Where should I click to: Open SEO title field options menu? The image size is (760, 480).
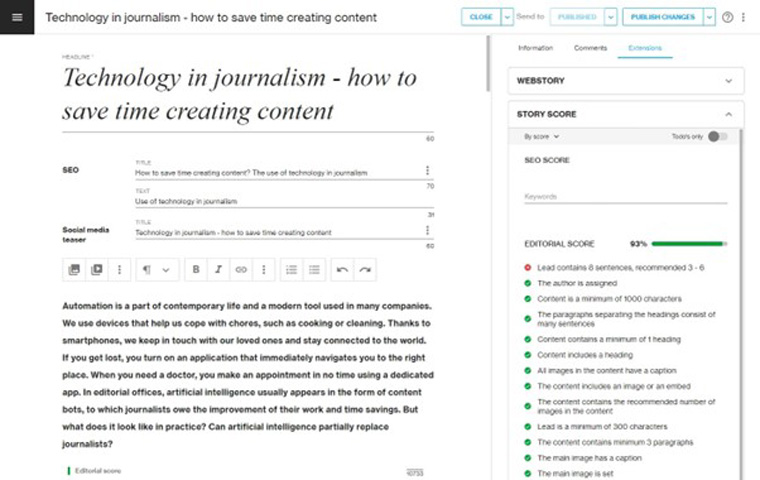[x=427, y=170]
